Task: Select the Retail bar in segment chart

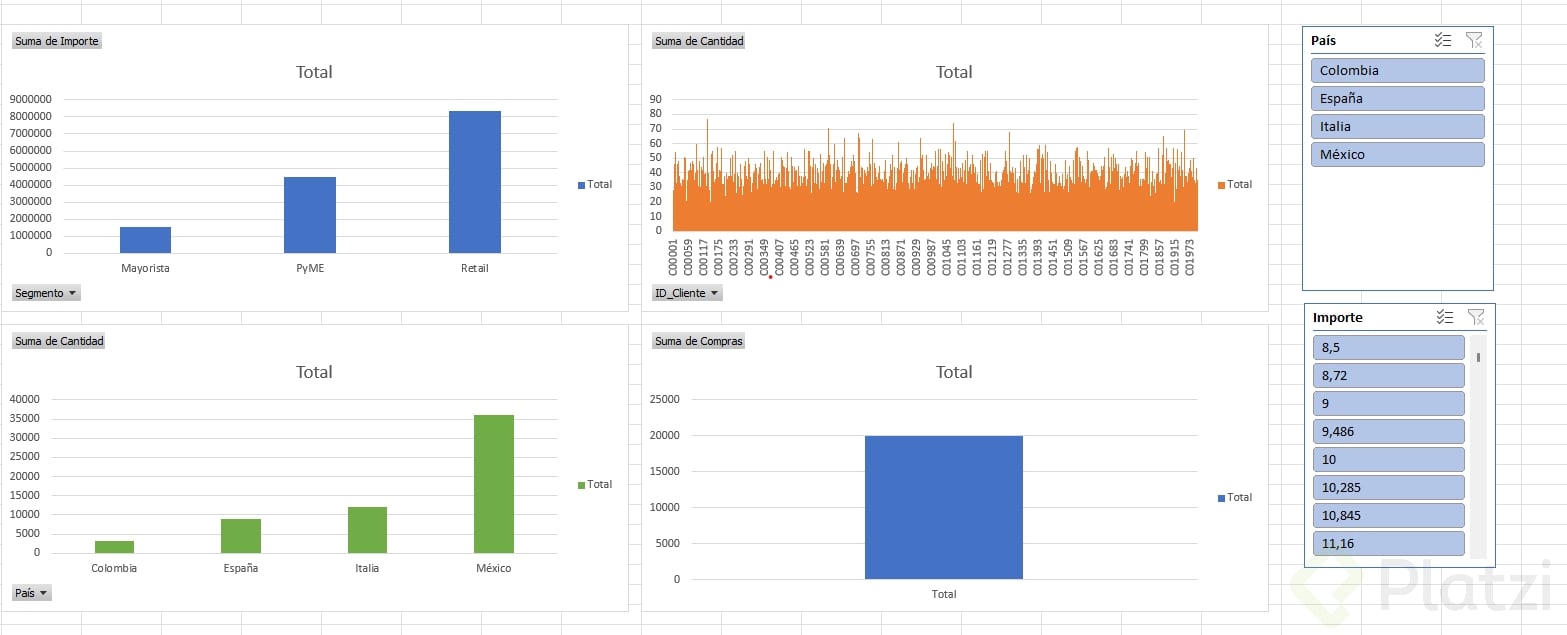Action: coord(474,182)
